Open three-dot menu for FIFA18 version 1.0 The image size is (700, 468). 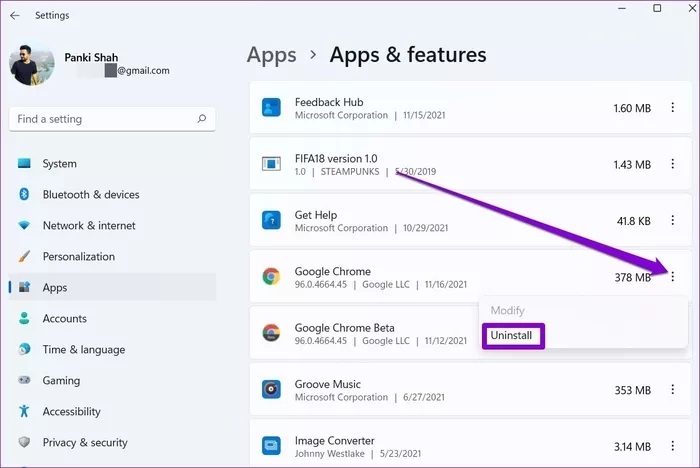[672, 164]
